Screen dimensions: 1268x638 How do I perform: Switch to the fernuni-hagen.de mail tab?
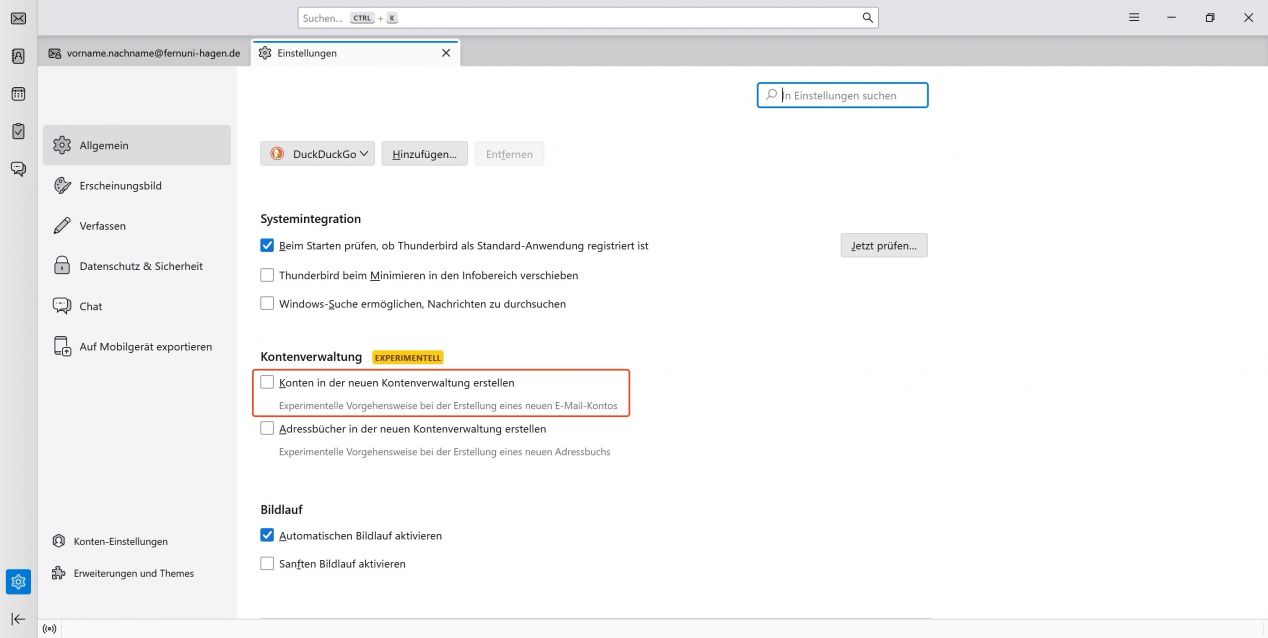tap(145, 52)
